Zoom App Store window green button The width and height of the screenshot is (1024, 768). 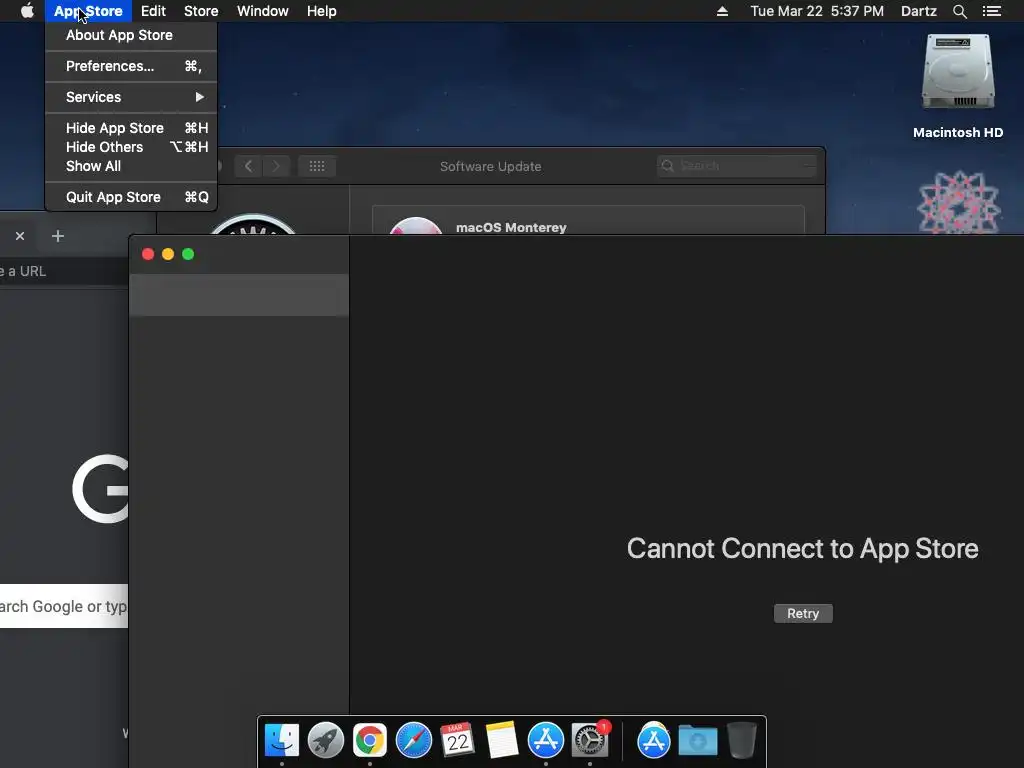[x=188, y=254]
